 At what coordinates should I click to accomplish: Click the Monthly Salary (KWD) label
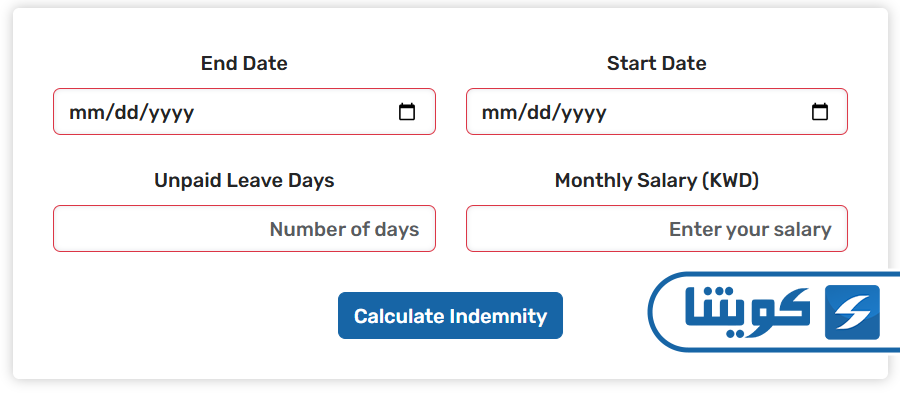click(x=657, y=181)
